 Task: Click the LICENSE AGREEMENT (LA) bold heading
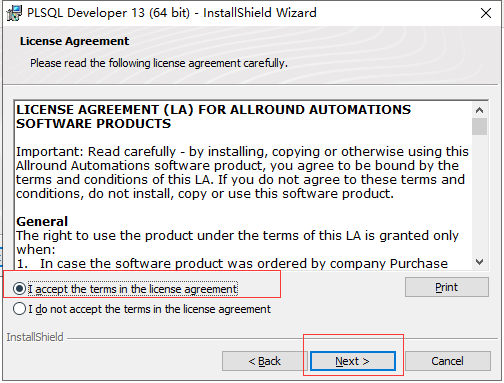[x=214, y=117]
